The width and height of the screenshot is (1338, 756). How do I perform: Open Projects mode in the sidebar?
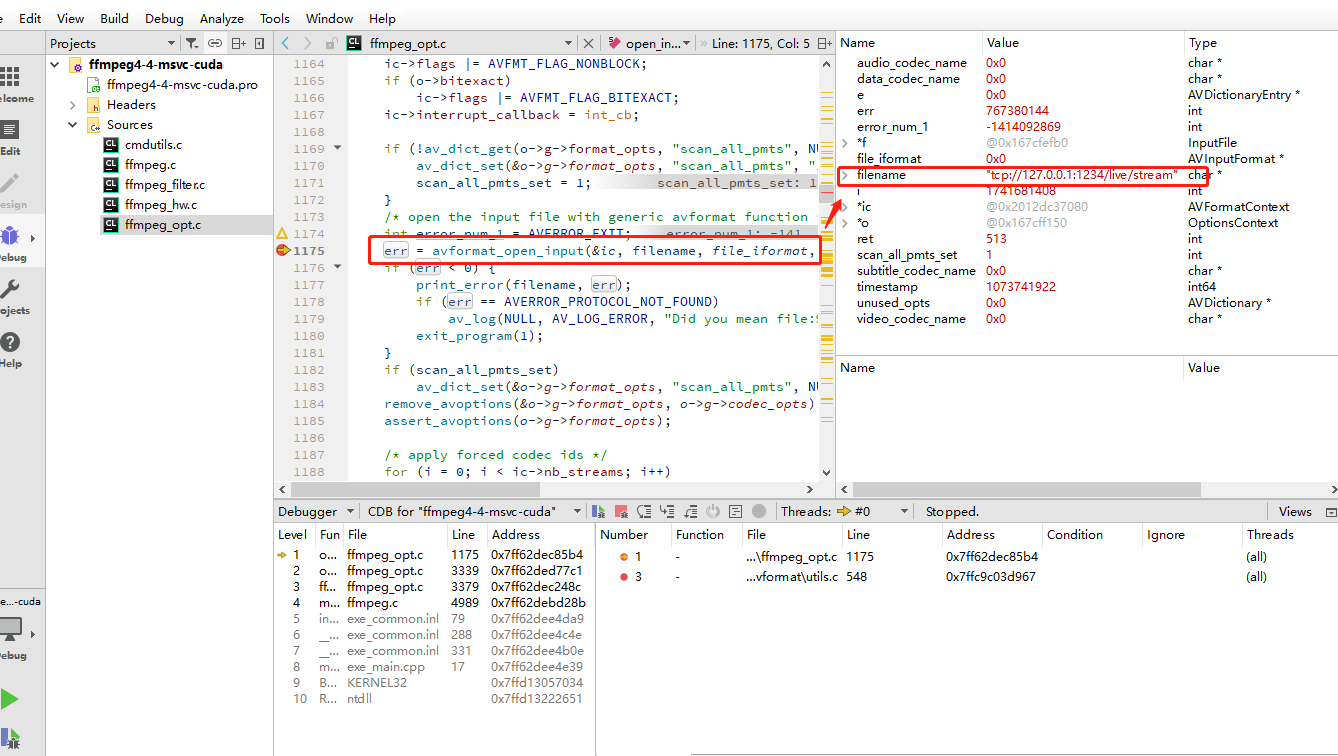[x=10, y=298]
